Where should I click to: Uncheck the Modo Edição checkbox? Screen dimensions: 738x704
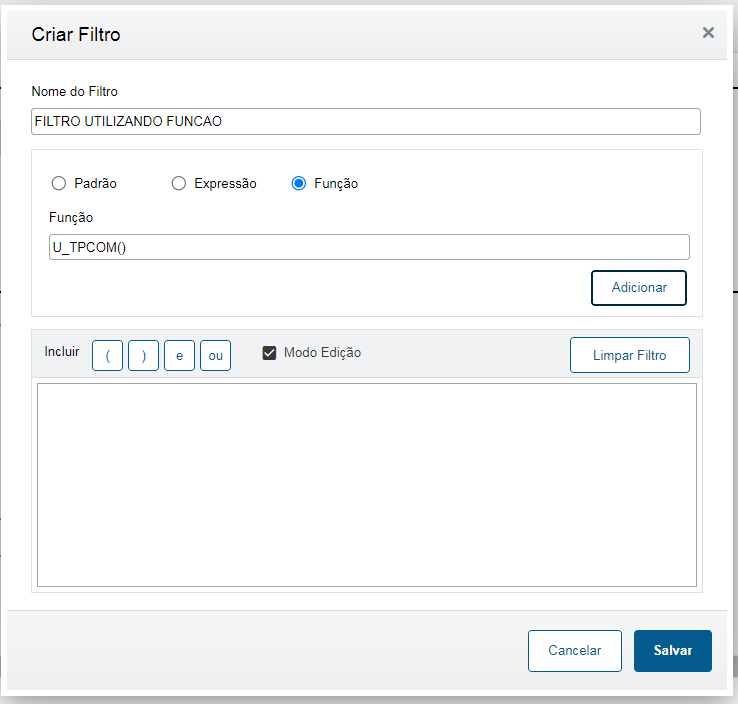point(269,353)
